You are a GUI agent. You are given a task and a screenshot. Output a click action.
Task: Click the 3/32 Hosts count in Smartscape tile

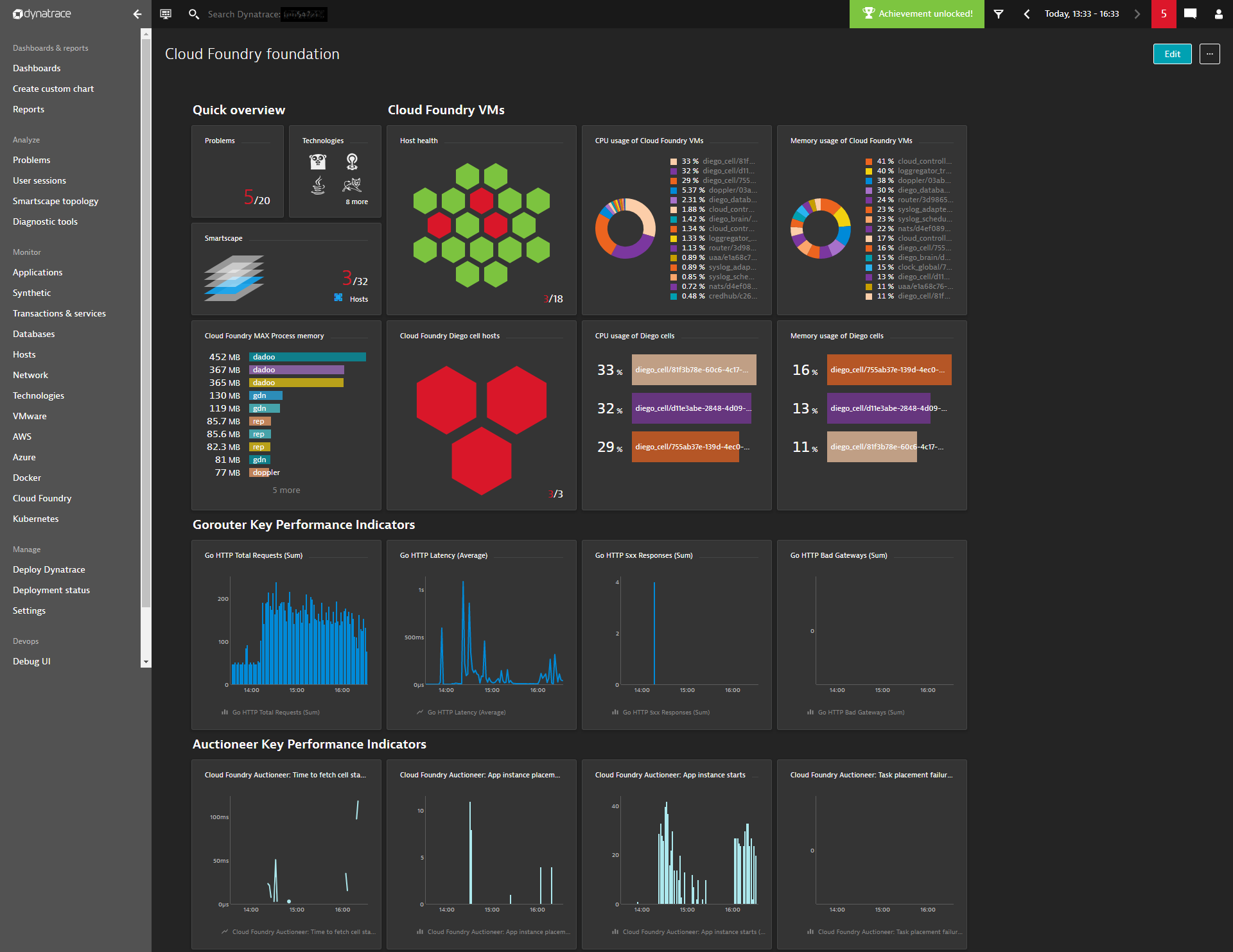355,279
